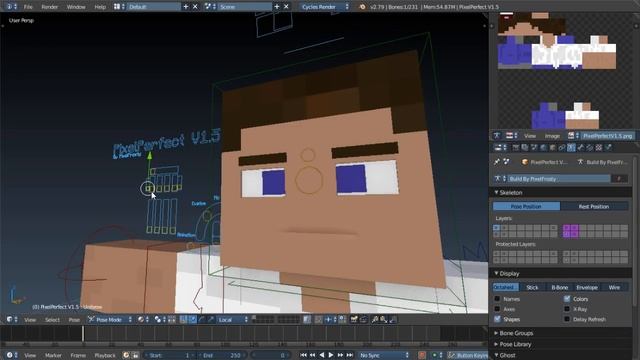
Task: Click the current frame number field
Action: [x=271, y=355]
